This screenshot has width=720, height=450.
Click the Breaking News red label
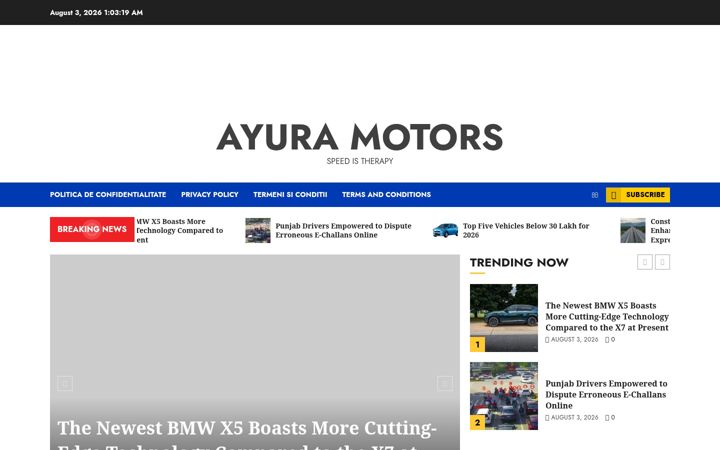[x=92, y=229]
